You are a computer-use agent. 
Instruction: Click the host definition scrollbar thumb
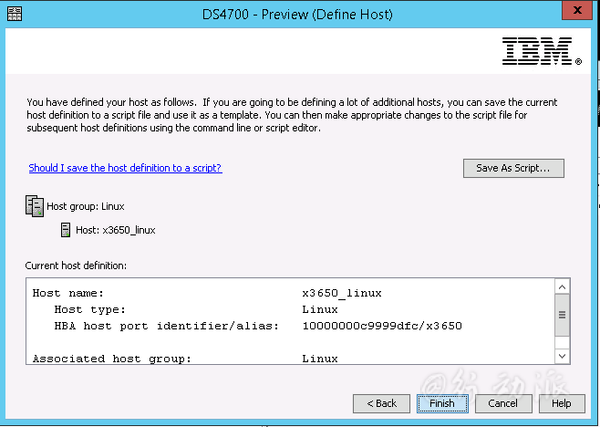pos(562,315)
